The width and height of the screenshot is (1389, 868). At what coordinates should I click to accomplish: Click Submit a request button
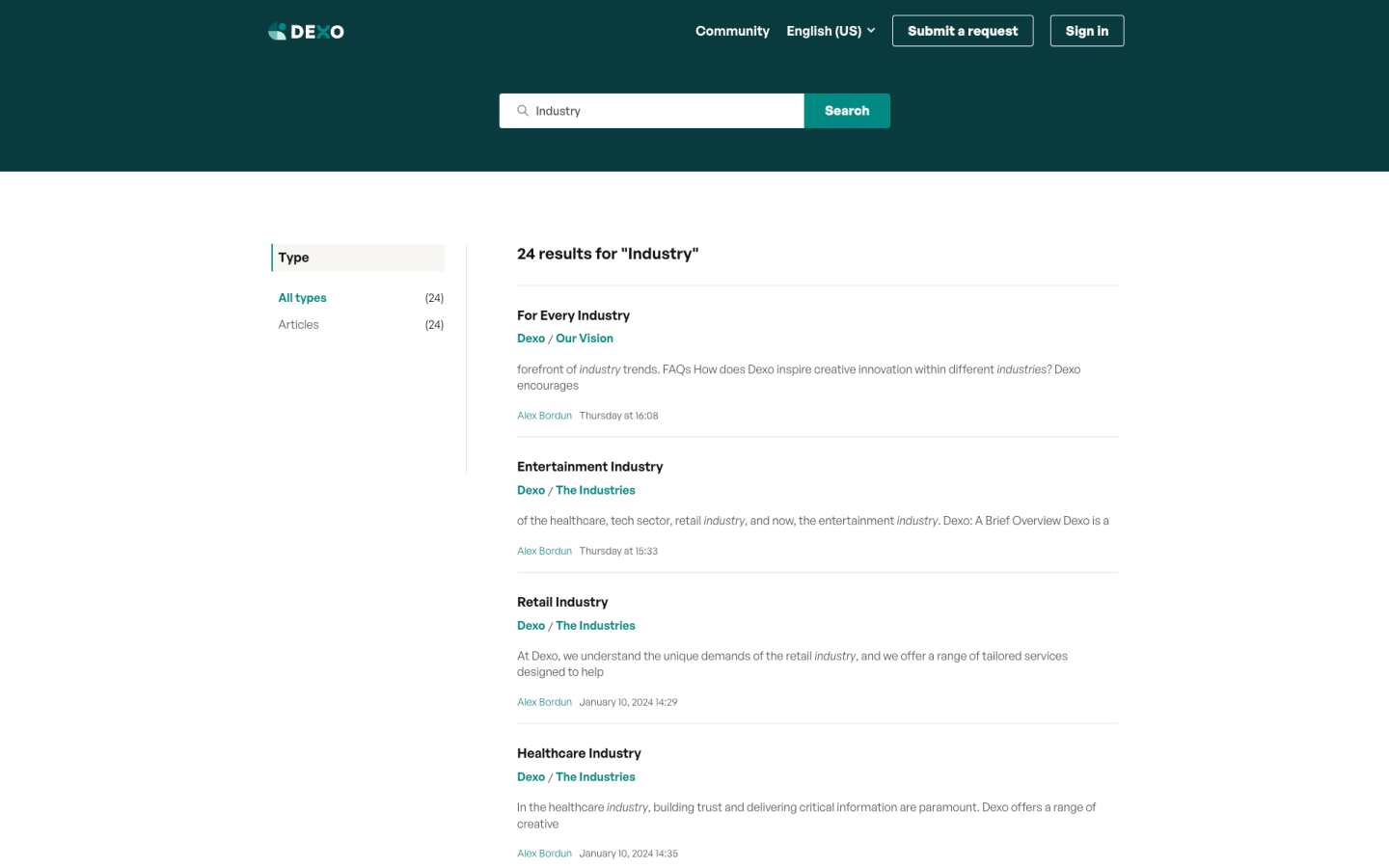(962, 31)
